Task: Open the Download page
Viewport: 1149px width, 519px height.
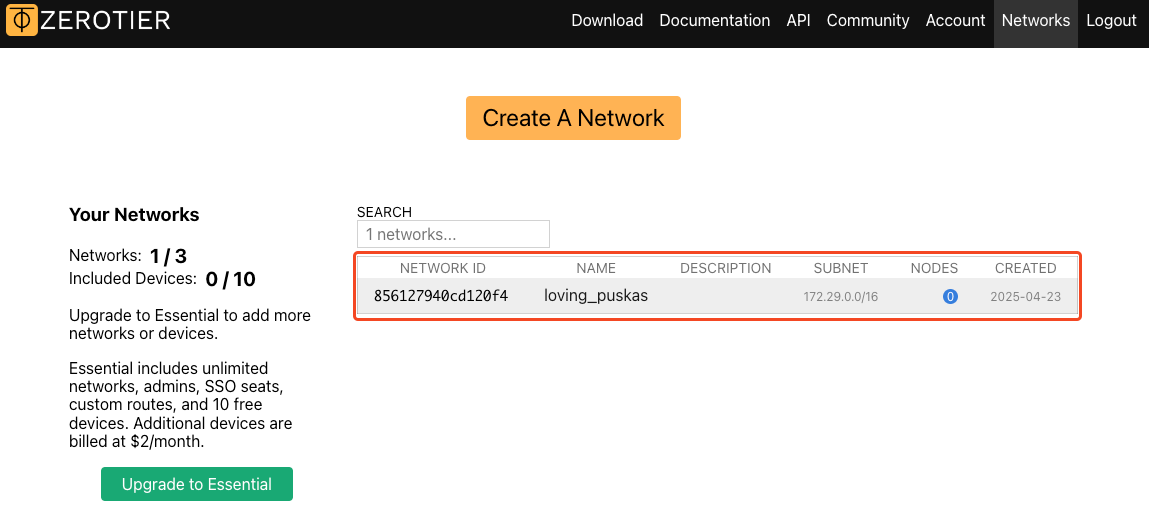Action: 607,21
